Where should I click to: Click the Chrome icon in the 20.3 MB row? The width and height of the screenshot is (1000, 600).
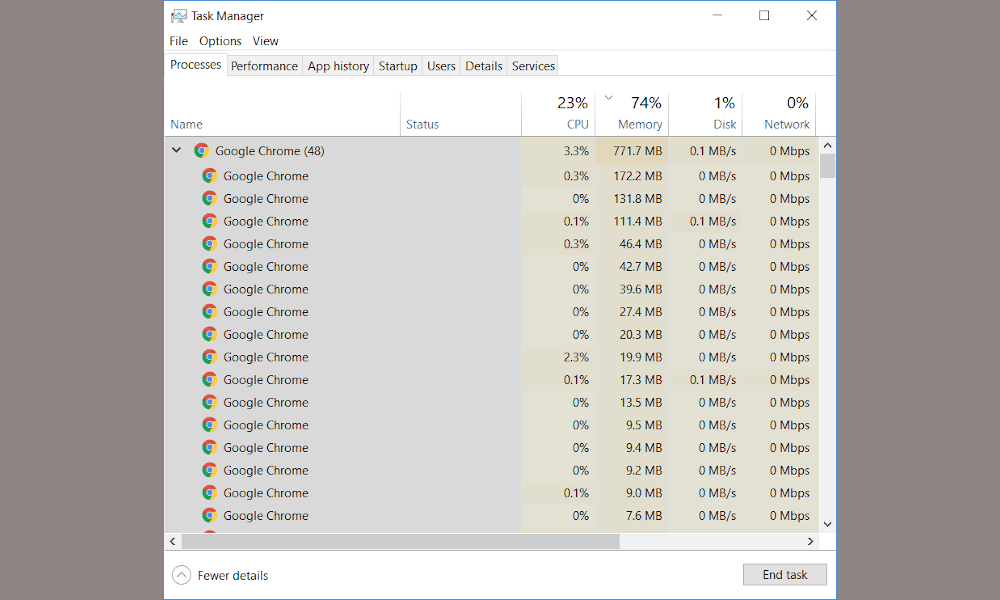point(209,334)
